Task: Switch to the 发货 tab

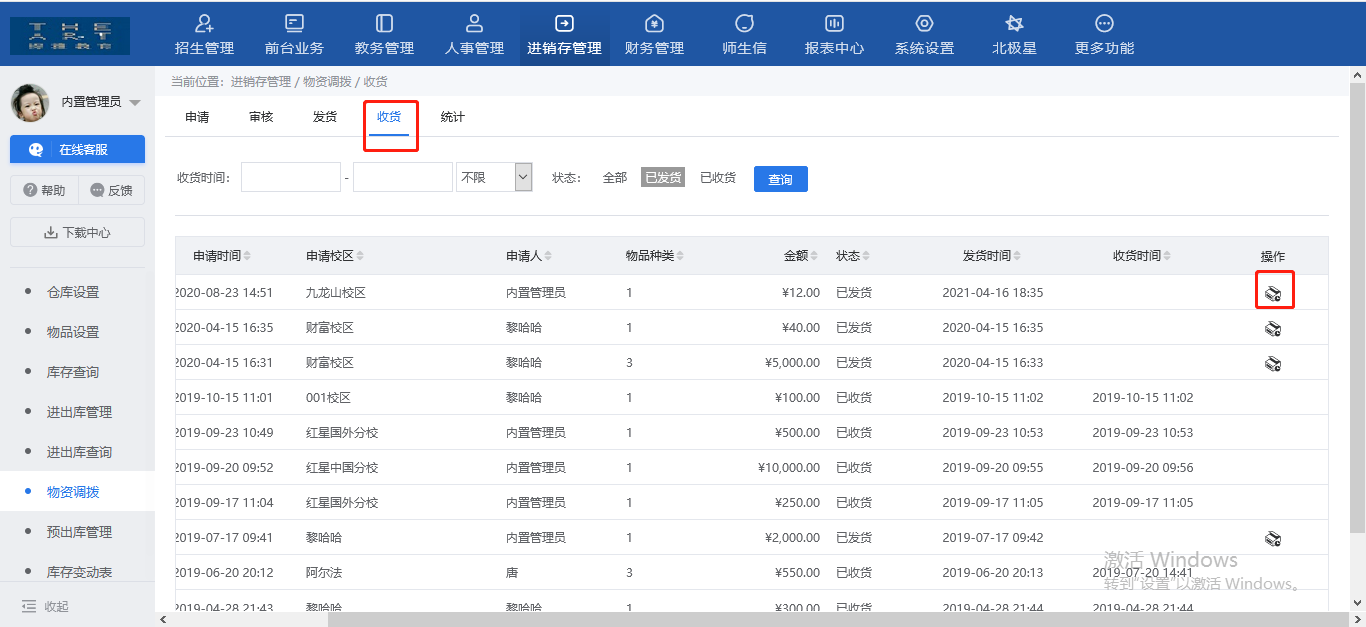Action: (x=325, y=117)
